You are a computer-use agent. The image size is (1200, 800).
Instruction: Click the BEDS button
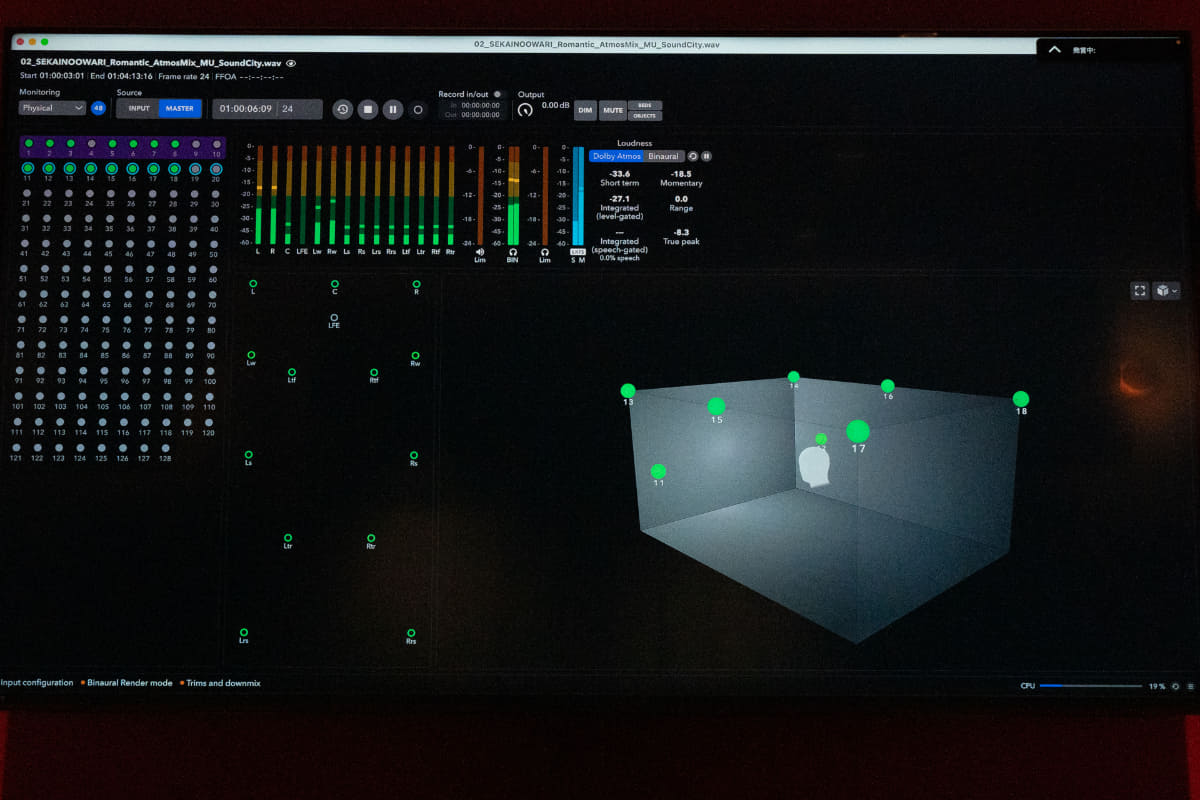pos(645,105)
